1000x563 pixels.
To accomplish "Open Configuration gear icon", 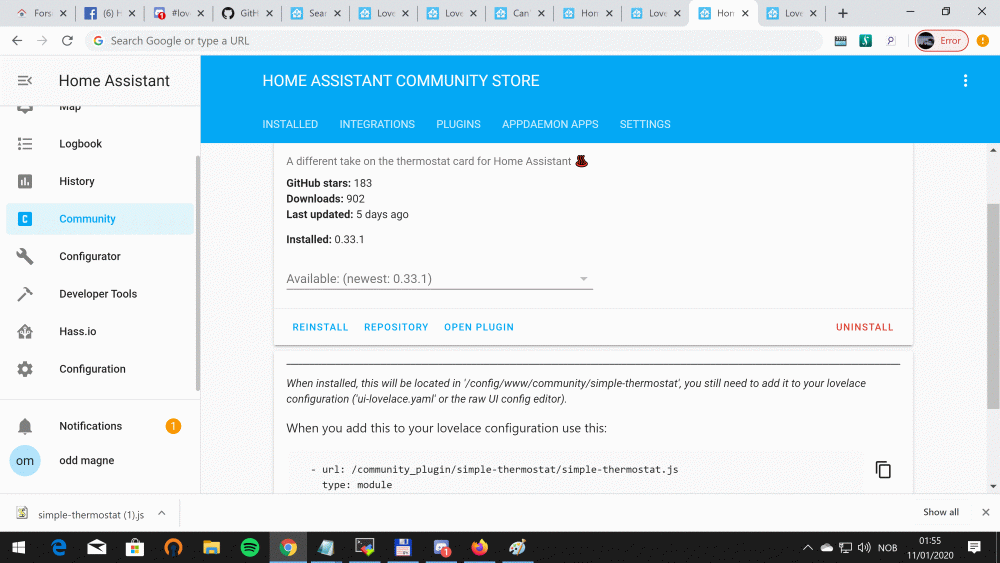I will pos(25,369).
